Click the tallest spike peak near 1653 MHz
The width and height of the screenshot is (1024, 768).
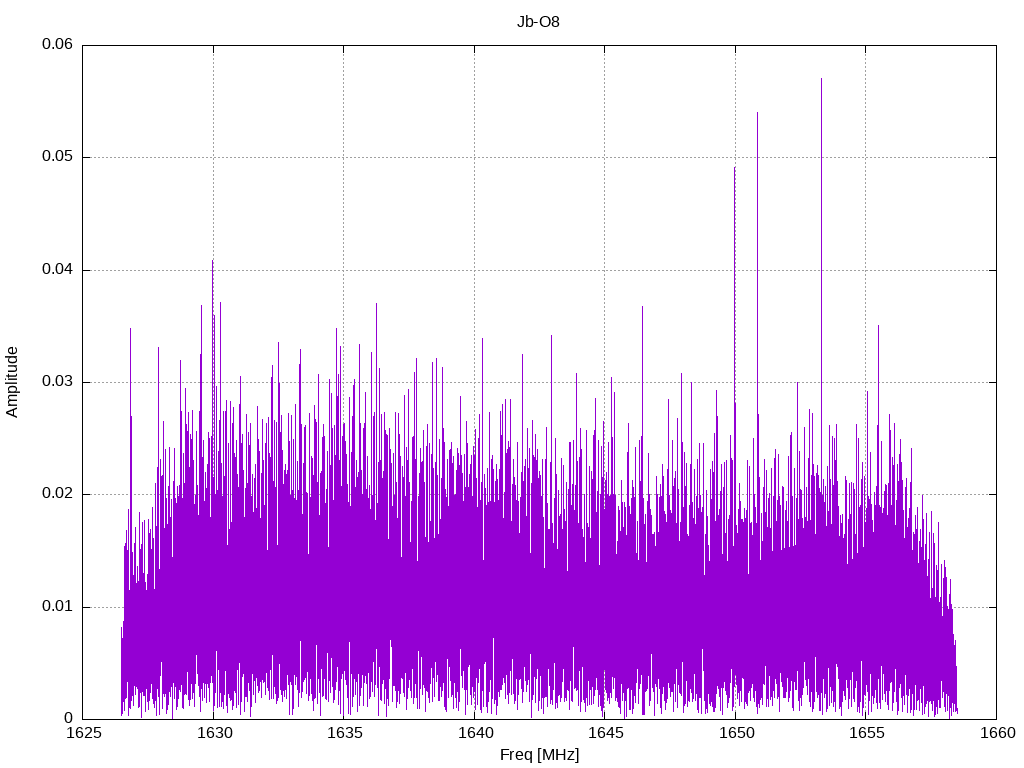pyautogui.click(x=822, y=79)
